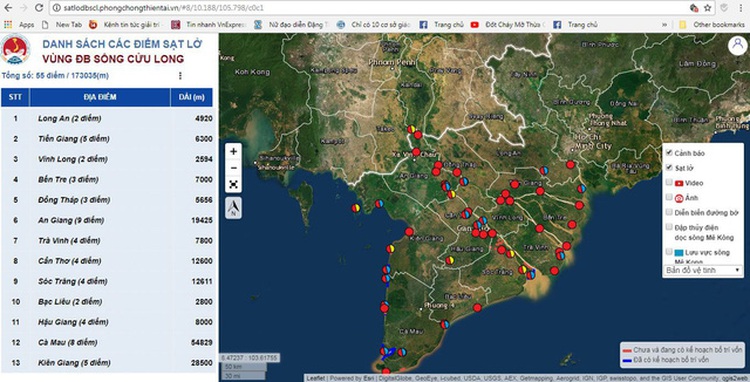This screenshot has width=750, height=382.
Task: Click the coordinates readout on map
Action: [x=249, y=358]
